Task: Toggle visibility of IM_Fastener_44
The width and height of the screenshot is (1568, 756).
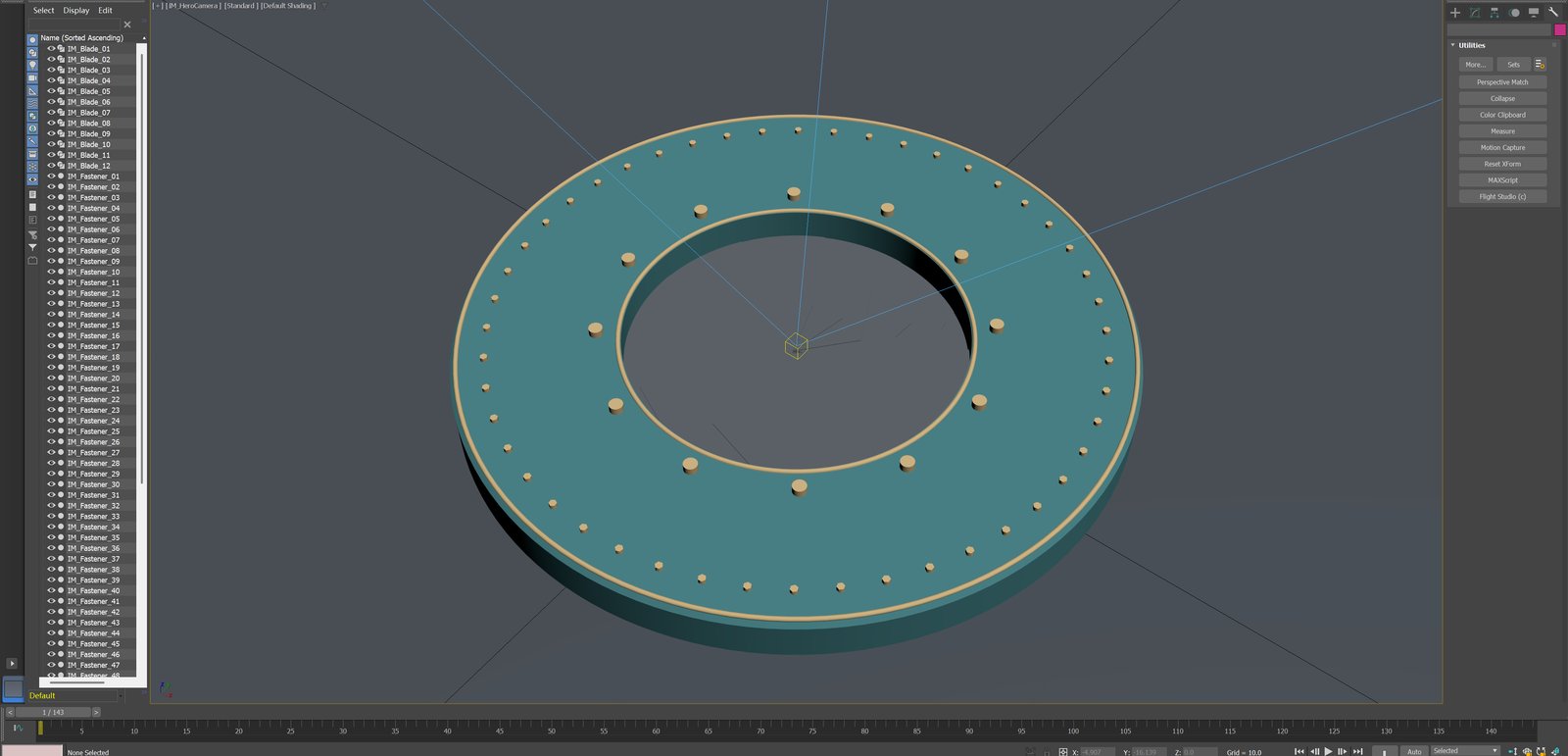Action: tap(51, 633)
